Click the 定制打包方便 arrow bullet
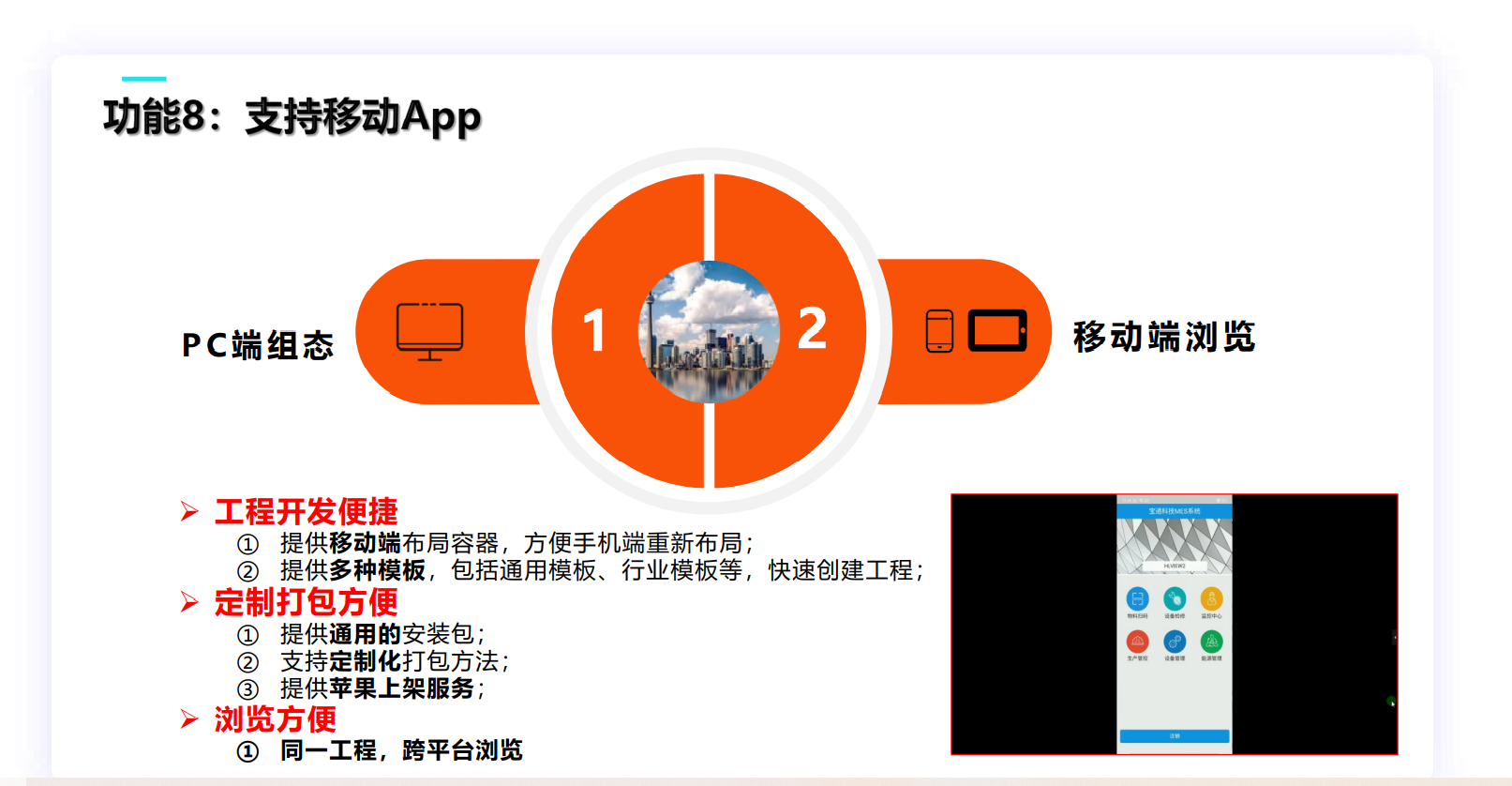Viewport: 1512px width, 786px height. coord(189,602)
